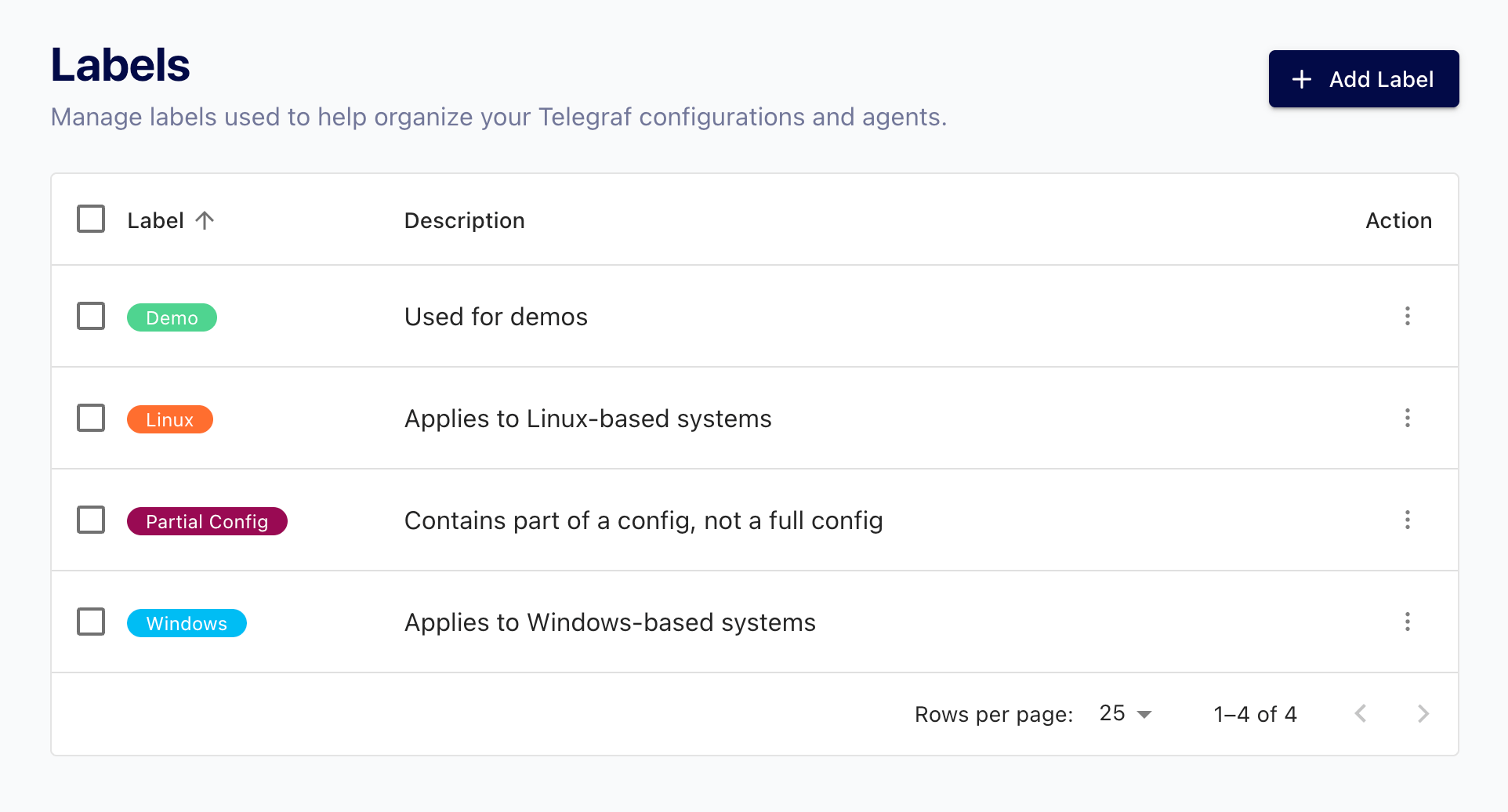Click the Action column header

(x=1398, y=220)
